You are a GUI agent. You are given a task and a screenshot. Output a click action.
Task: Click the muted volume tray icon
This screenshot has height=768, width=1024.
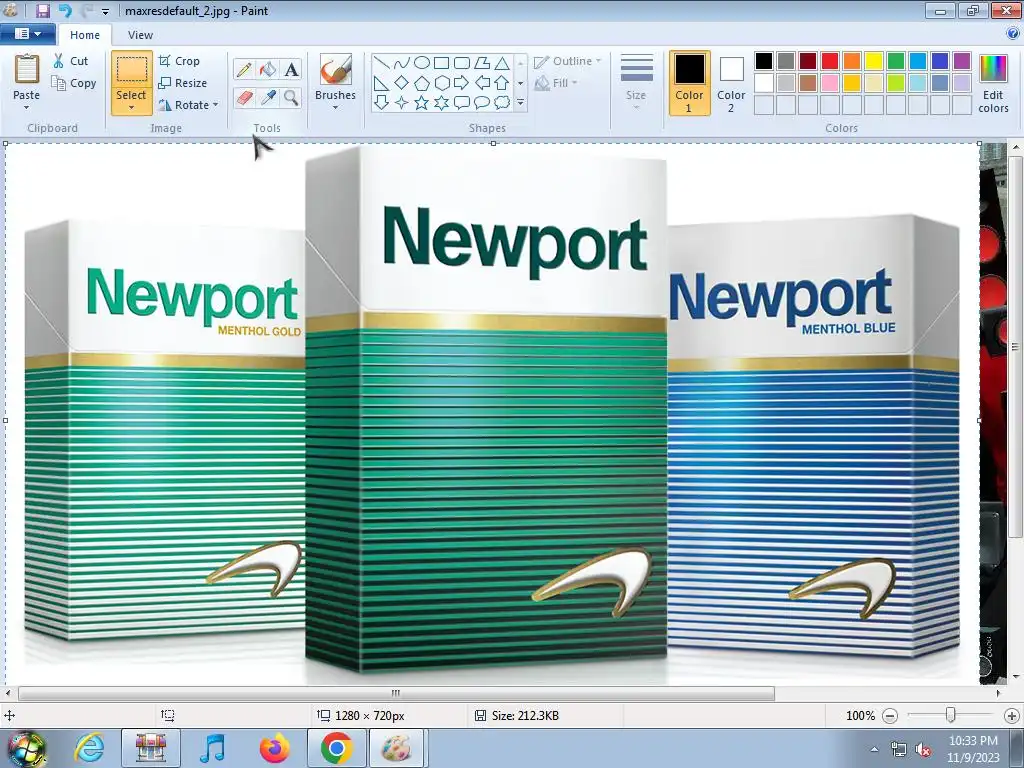(923, 750)
